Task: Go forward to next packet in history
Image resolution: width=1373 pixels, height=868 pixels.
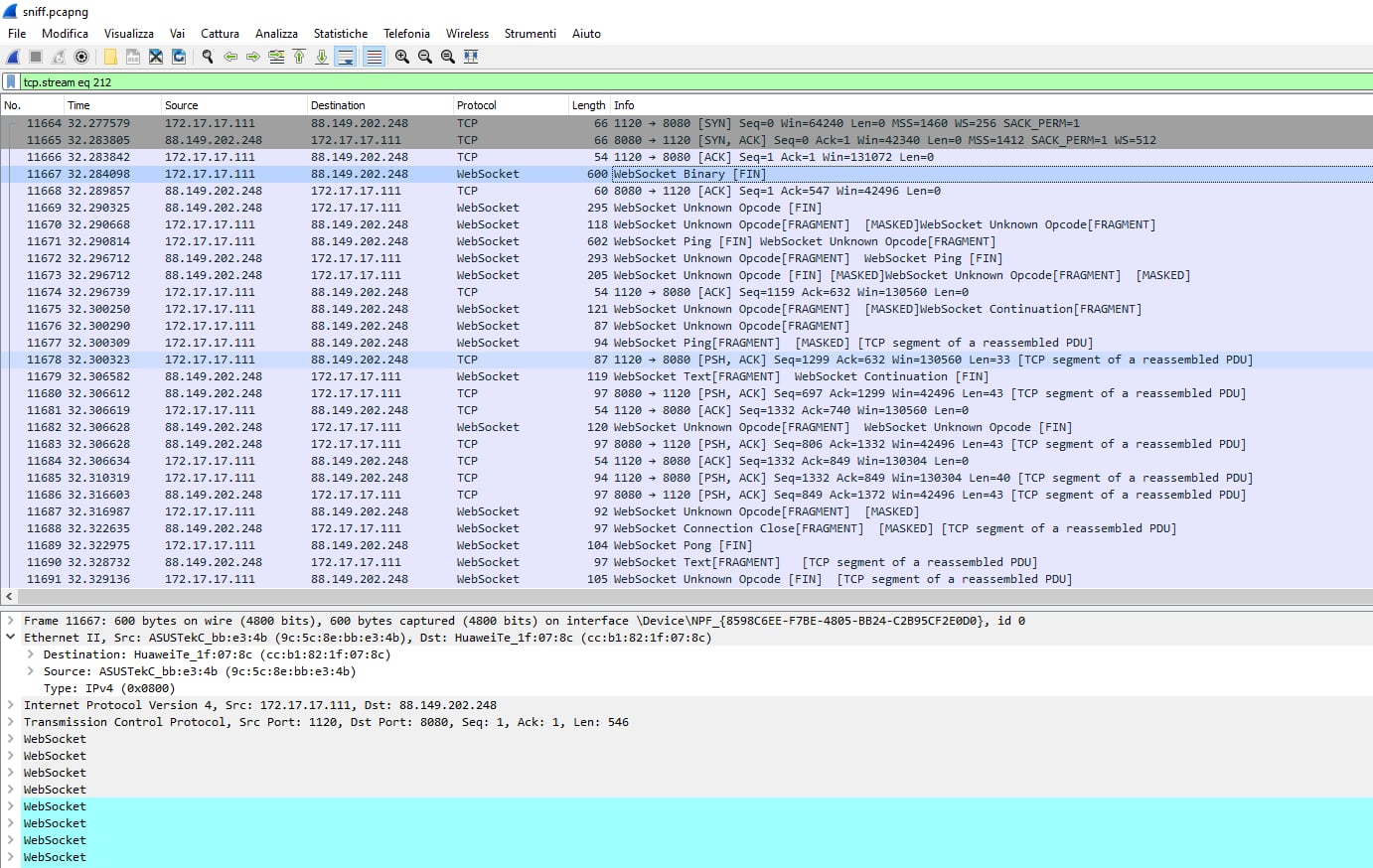Action: point(253,57)
